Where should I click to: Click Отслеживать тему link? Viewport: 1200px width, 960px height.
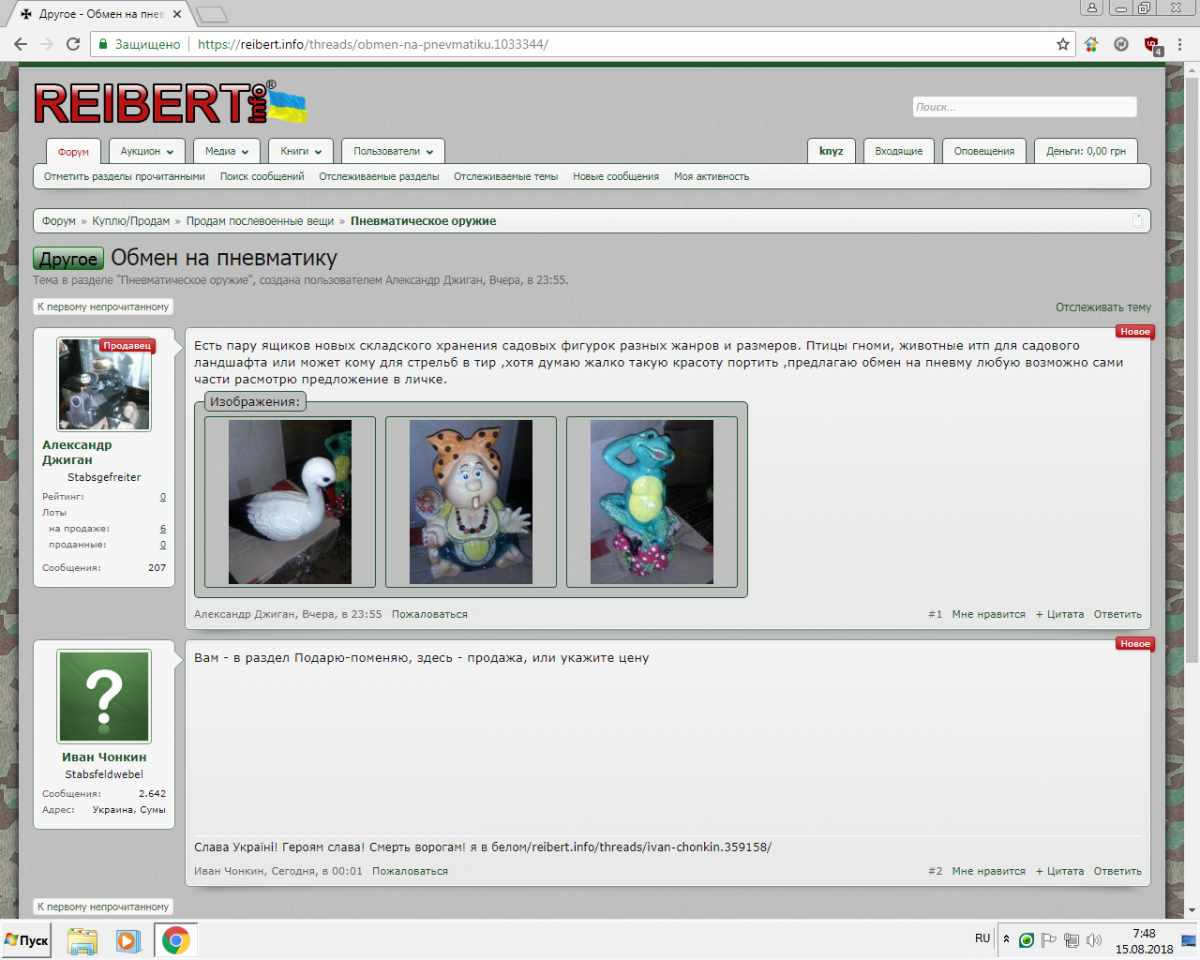pyautogui.click(x=1103, y=308)
